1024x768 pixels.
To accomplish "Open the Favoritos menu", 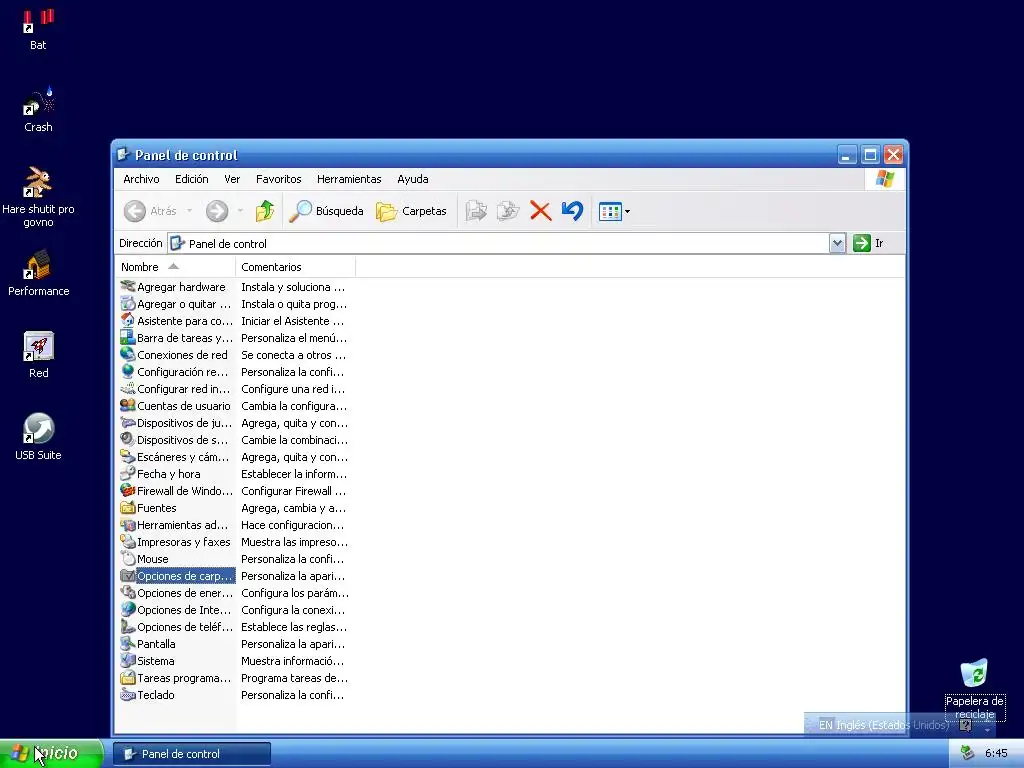I will tap(278, 179).
